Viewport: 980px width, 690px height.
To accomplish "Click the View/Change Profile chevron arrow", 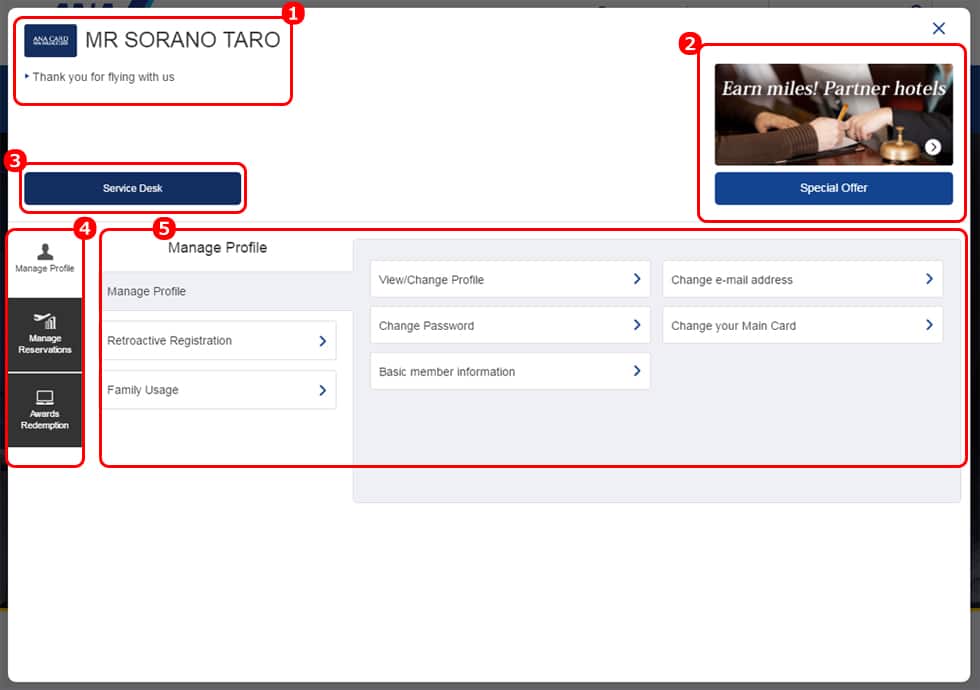I will coord(636,279).
